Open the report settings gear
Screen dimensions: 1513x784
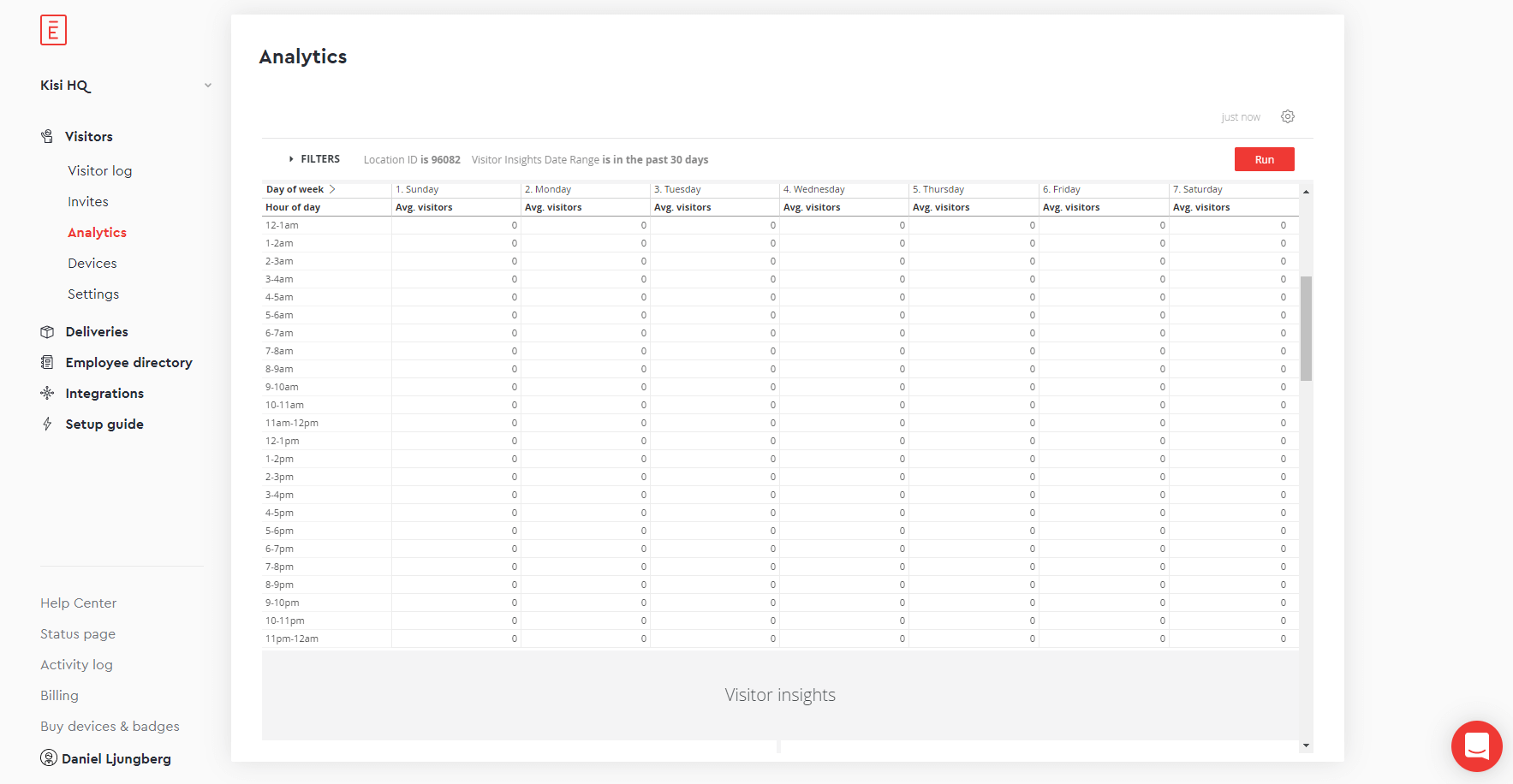tap(1288, 116)
